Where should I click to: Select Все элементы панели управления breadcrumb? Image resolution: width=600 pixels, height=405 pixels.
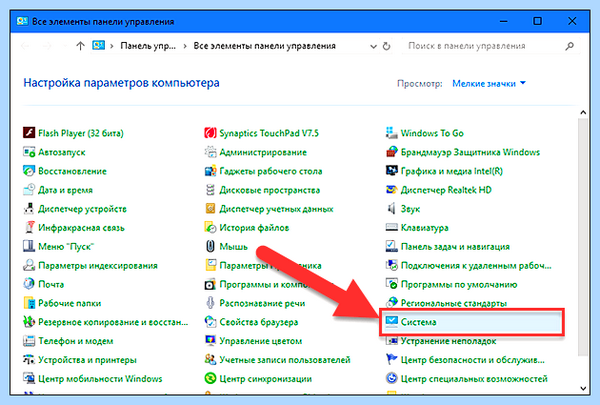coord(264,46)
